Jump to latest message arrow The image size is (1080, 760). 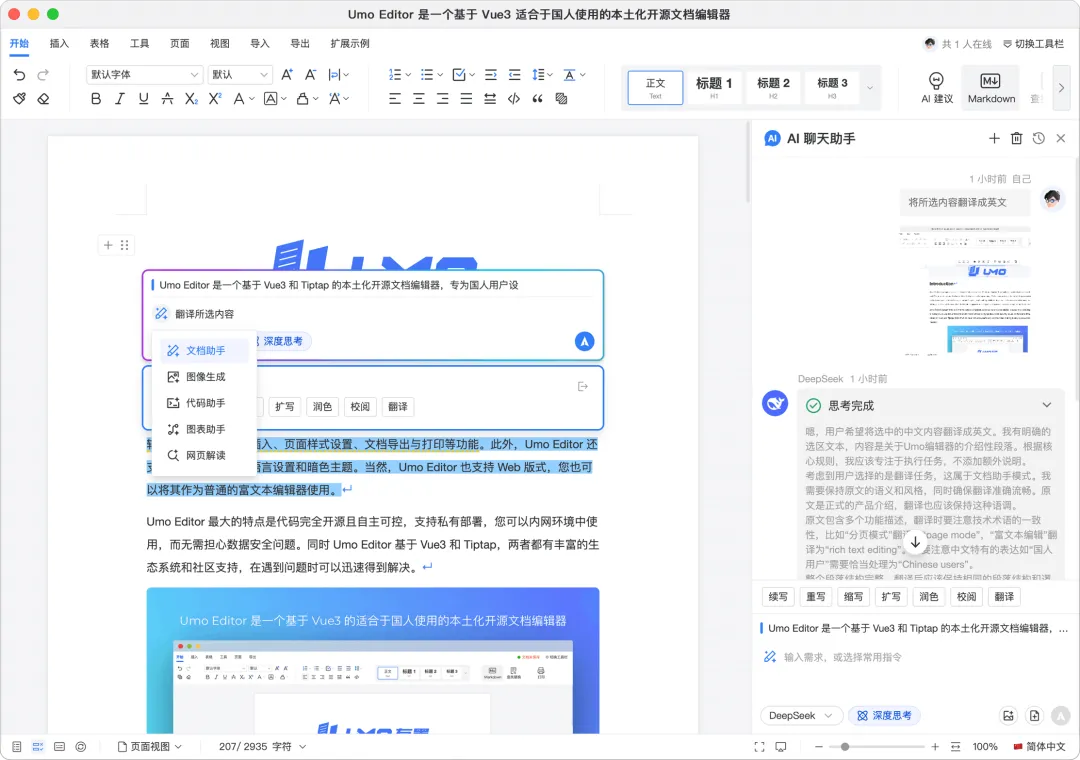[x=915, y=542]
